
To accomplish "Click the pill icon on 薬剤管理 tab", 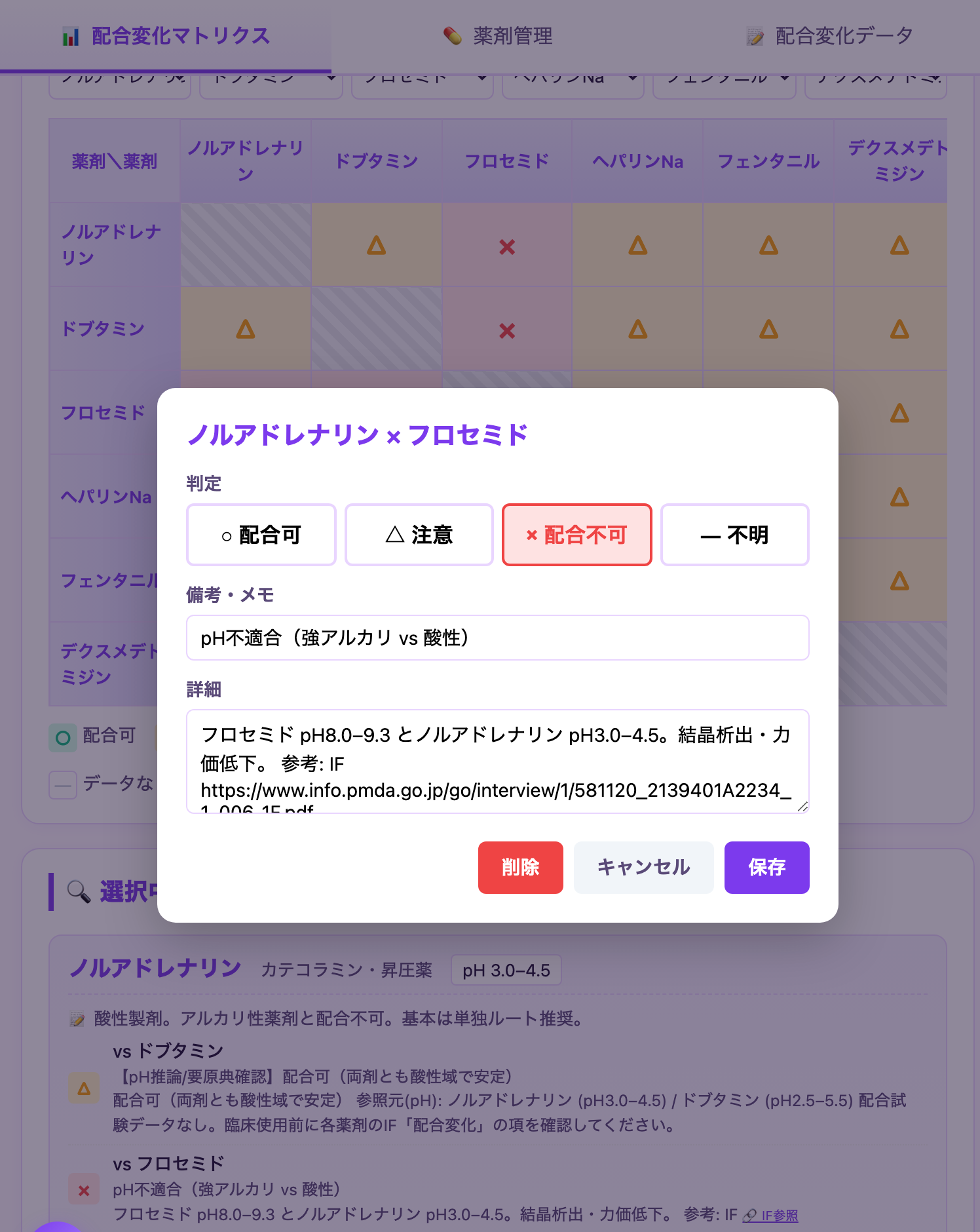I will tap(453, 36).
